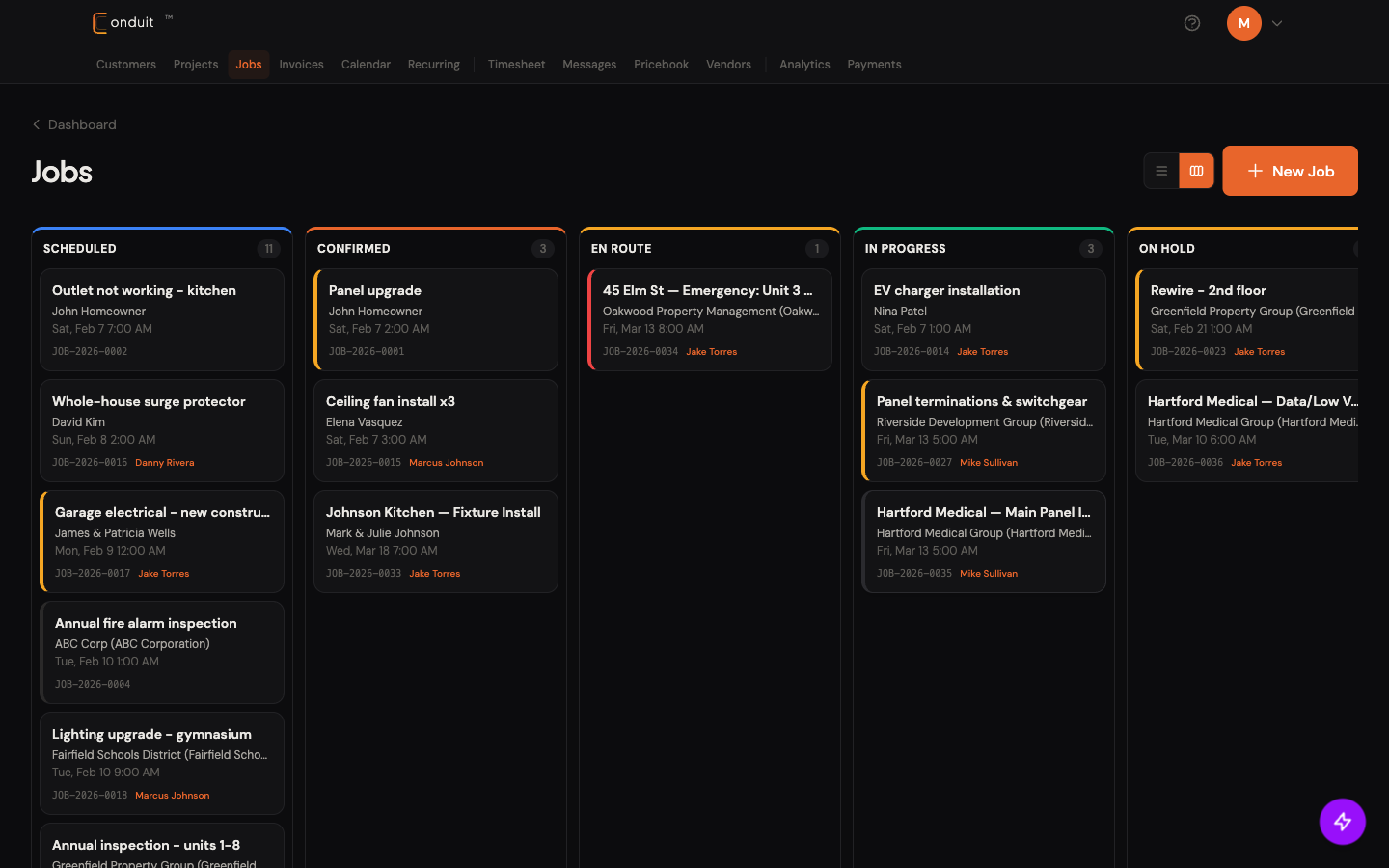The height and width of the screenshot is (868, 1389).
Task: Open the Payments tab
Action: (875, 65)
